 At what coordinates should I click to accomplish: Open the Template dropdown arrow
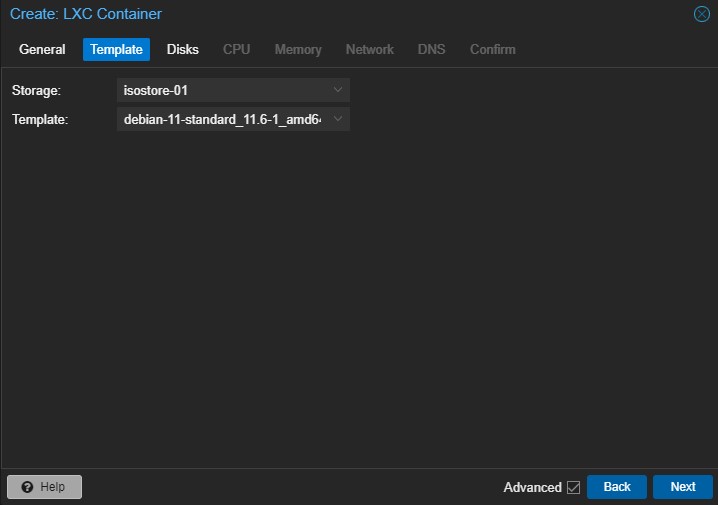point(338,120)
